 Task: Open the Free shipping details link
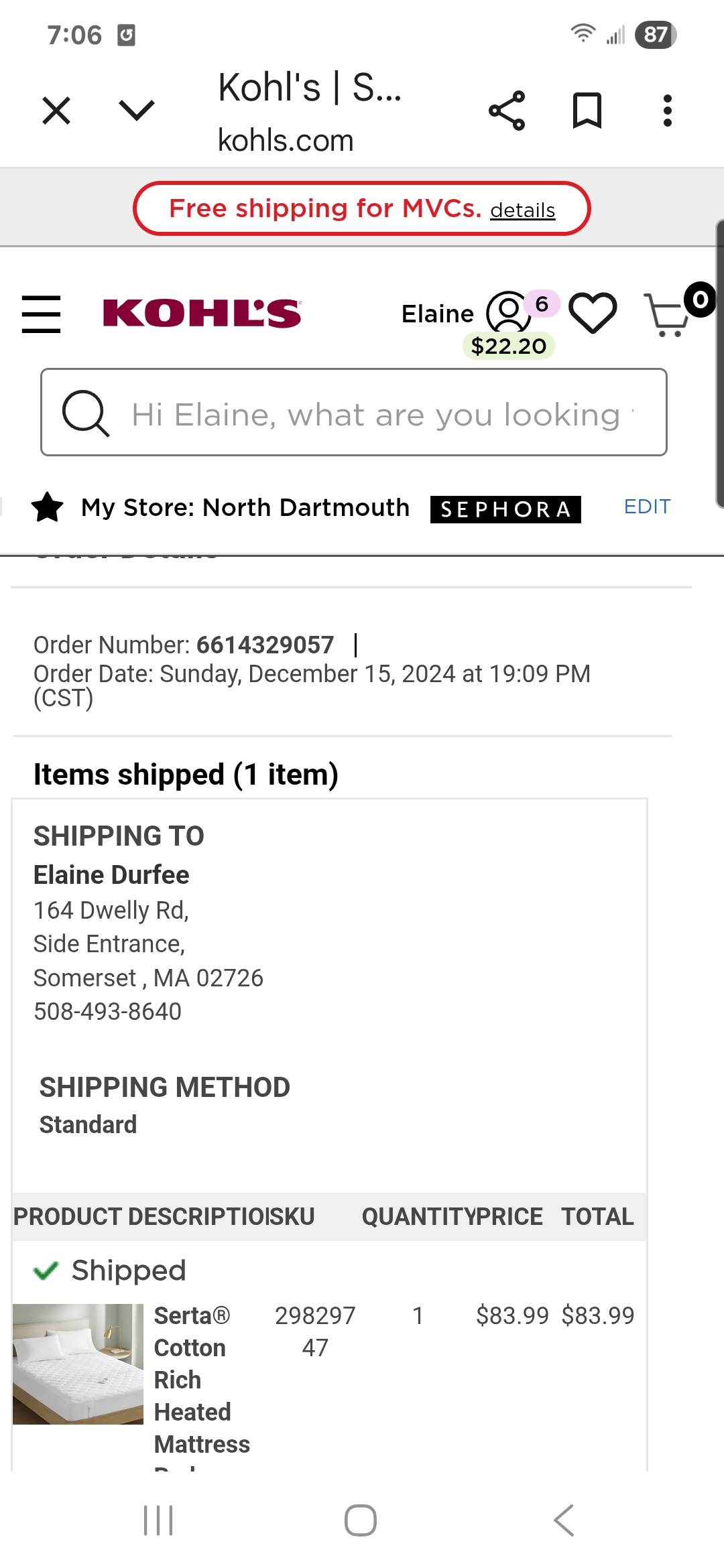(522, 210)
